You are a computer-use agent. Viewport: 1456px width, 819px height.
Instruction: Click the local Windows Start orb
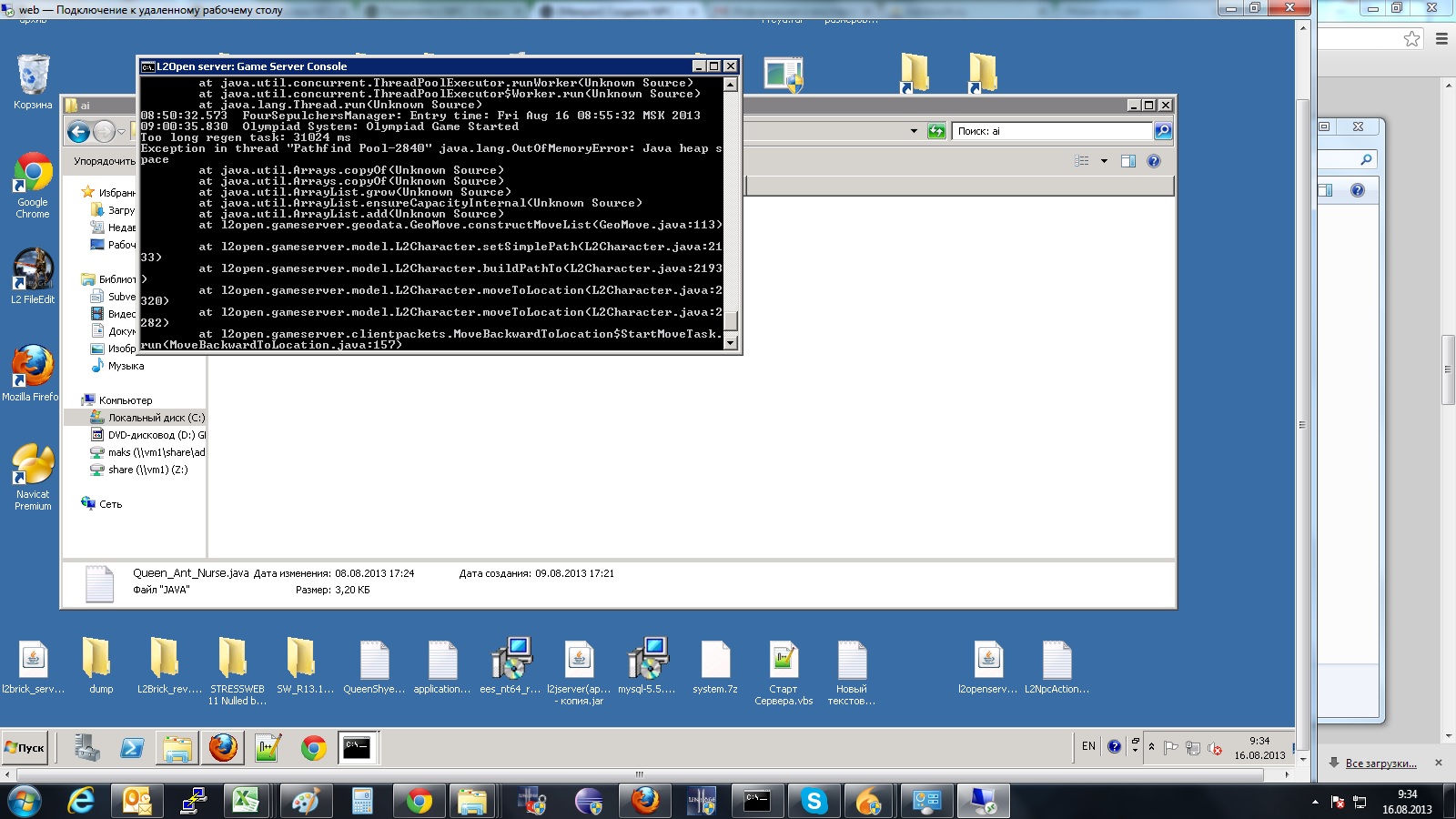[24, 801]
